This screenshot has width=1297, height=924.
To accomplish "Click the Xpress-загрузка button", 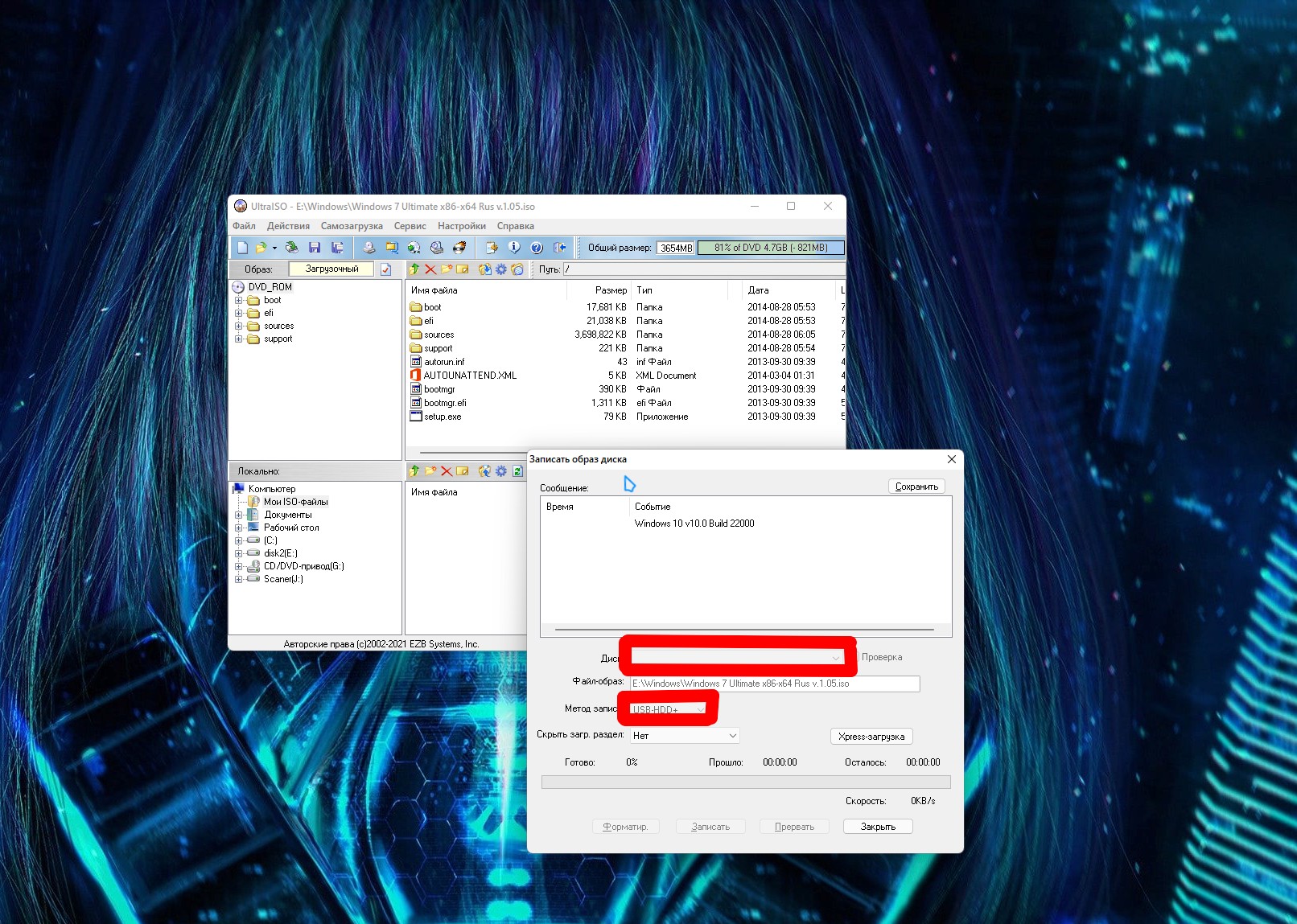I will click(x=871, y=737).
